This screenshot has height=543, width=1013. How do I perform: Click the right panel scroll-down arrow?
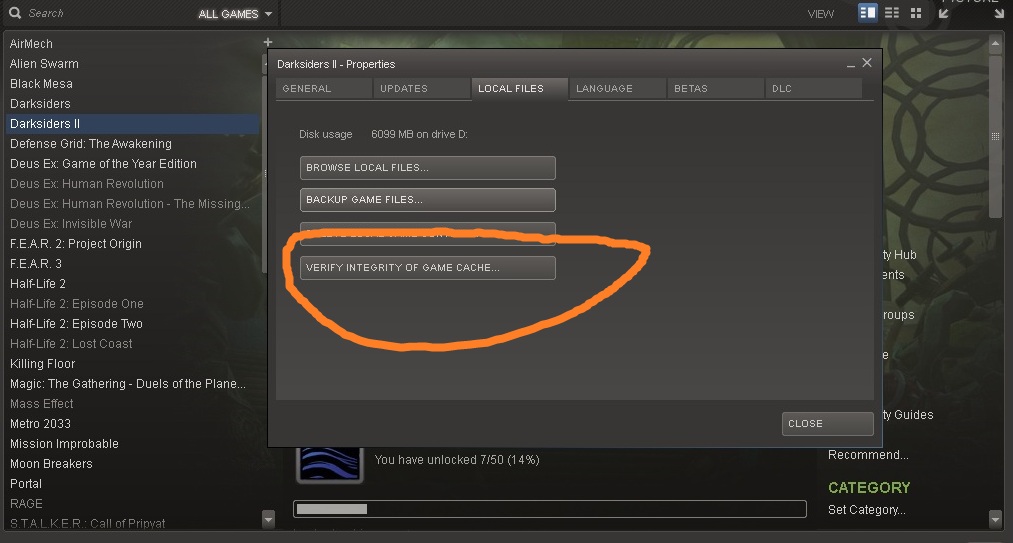pyautogui.click(x=995, y=518)
